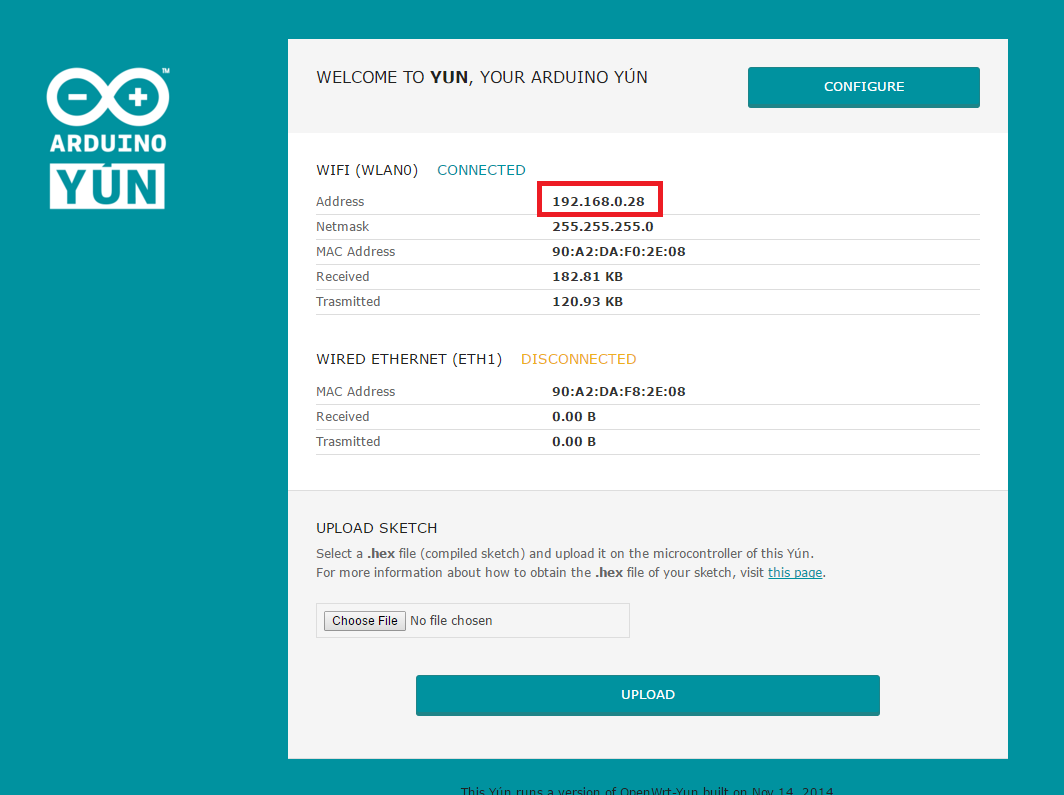Image resolution: width=1064 pixels, height=795 pixels.
Task: Click the WiFi Received value 182.81 KB
Action: point(588,277)
